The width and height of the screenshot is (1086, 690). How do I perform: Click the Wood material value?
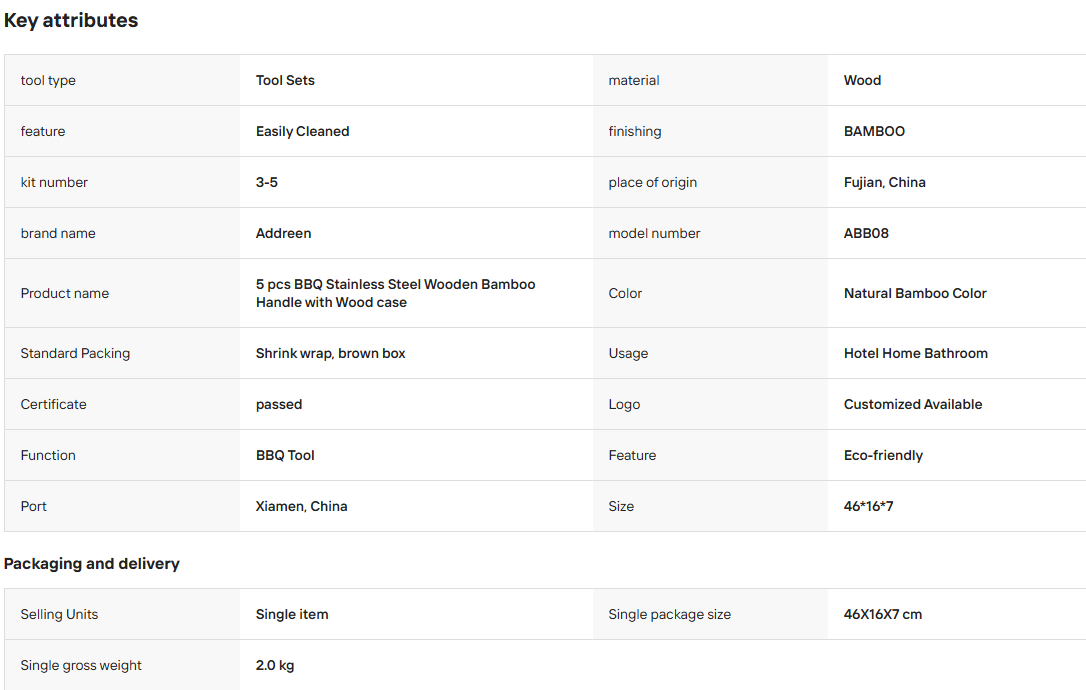[862, 80]
